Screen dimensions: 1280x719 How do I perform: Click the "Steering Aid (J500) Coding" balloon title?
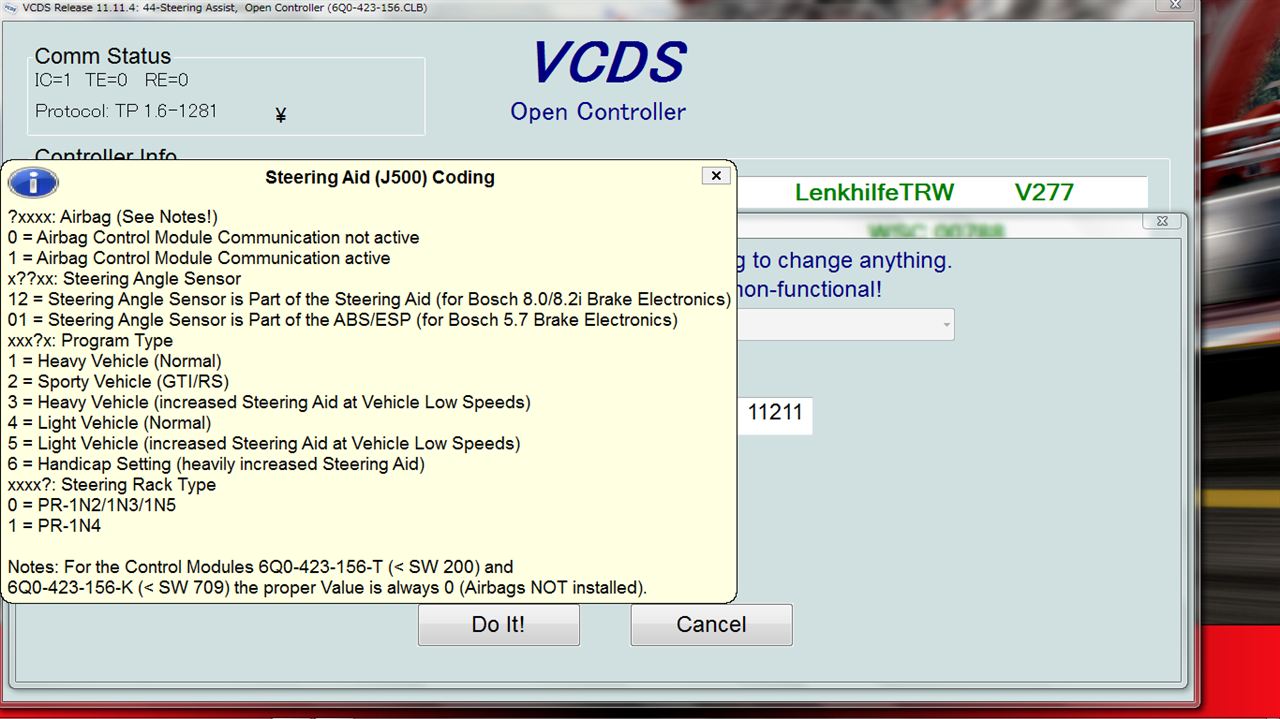(x=380, y=178)
